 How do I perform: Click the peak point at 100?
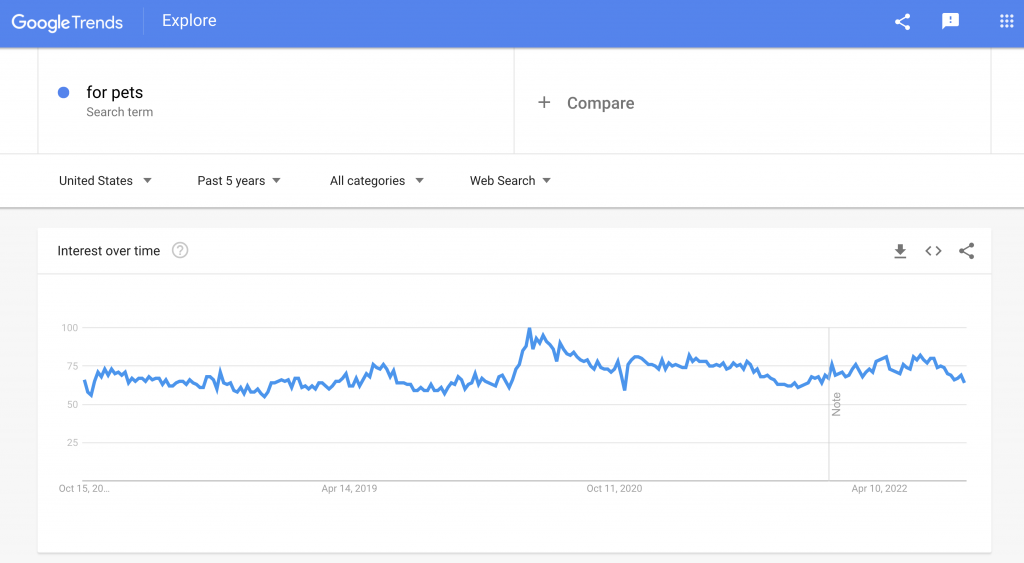click(x=530, y=329)
